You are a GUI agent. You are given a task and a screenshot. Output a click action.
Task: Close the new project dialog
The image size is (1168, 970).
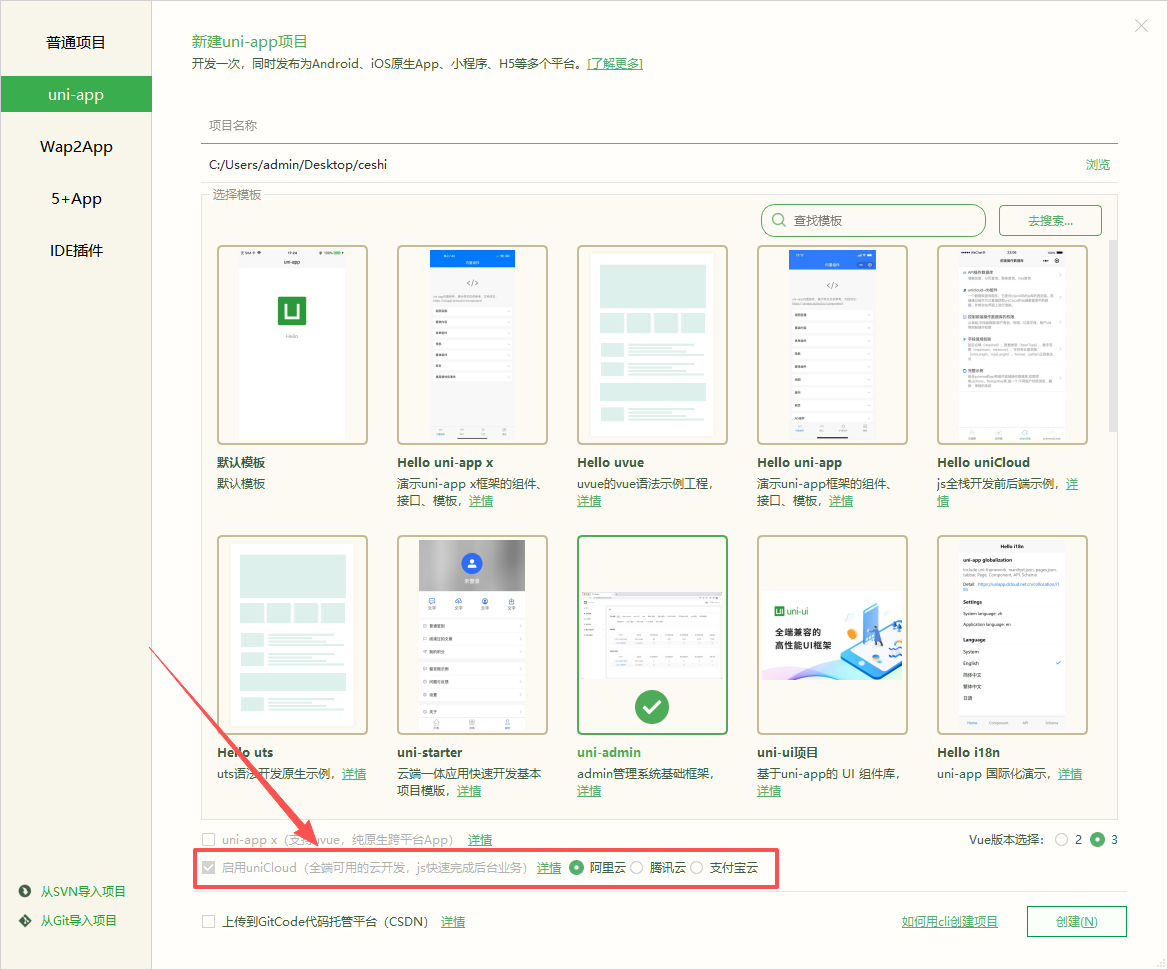(x=1141, y=26)
